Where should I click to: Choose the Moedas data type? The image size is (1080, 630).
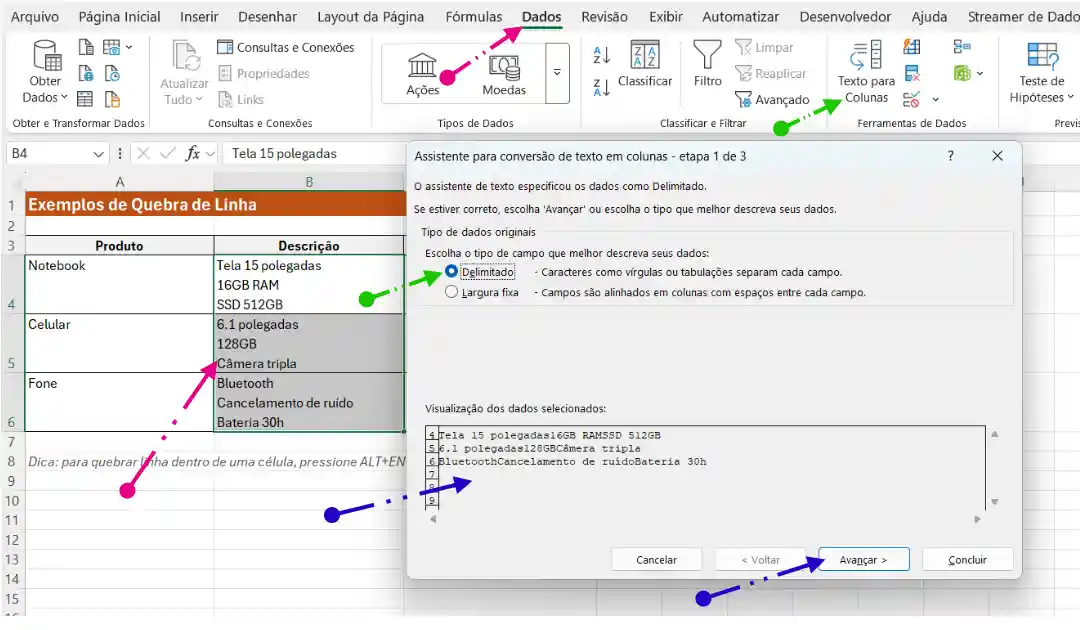[x=504, y=74]
